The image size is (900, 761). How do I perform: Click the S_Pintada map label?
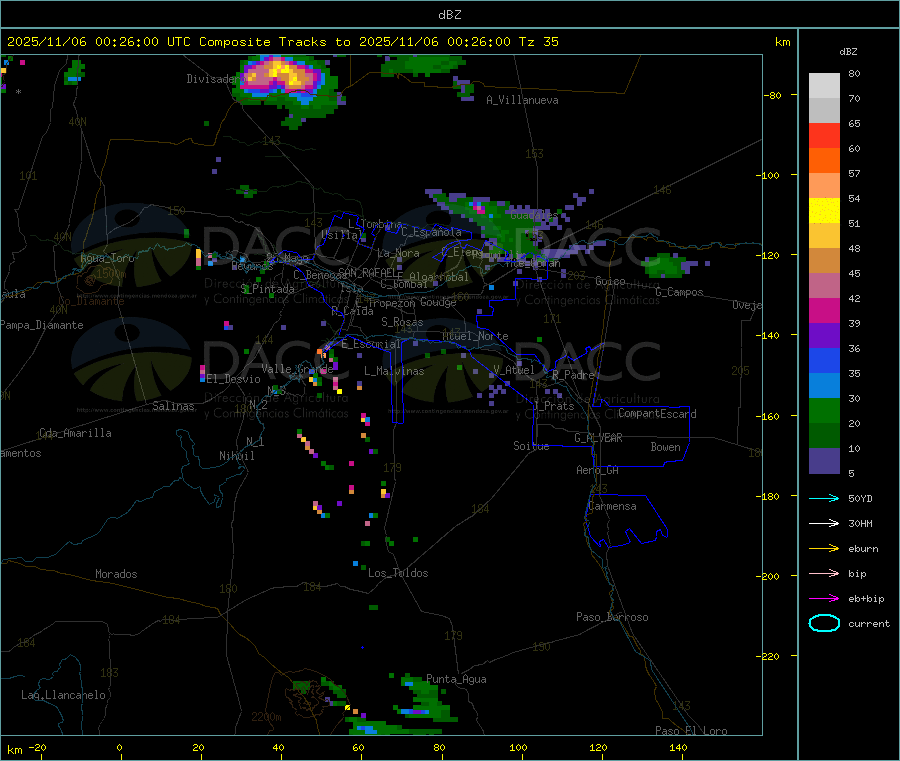click(267, 289)
